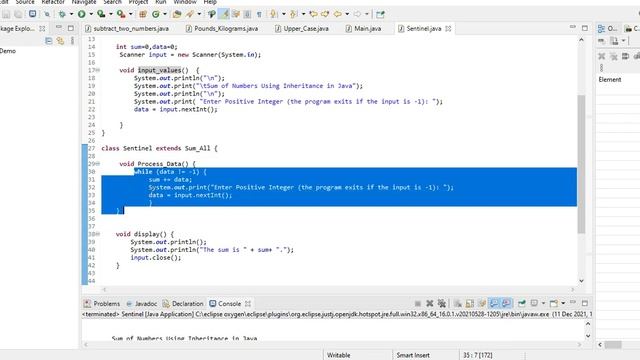Viewport: 640px width, 360px height.
Task: Open the Problems view tab
Action: click(102, 304)
